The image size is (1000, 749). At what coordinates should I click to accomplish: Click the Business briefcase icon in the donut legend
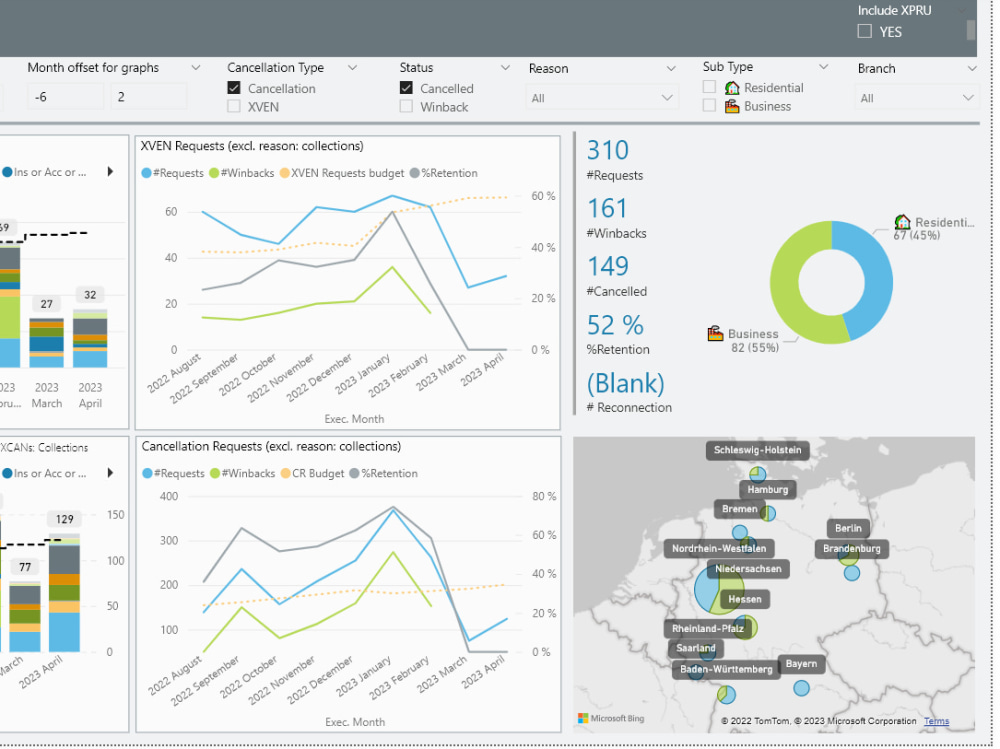pyautogui.click(x=716, y=332)
